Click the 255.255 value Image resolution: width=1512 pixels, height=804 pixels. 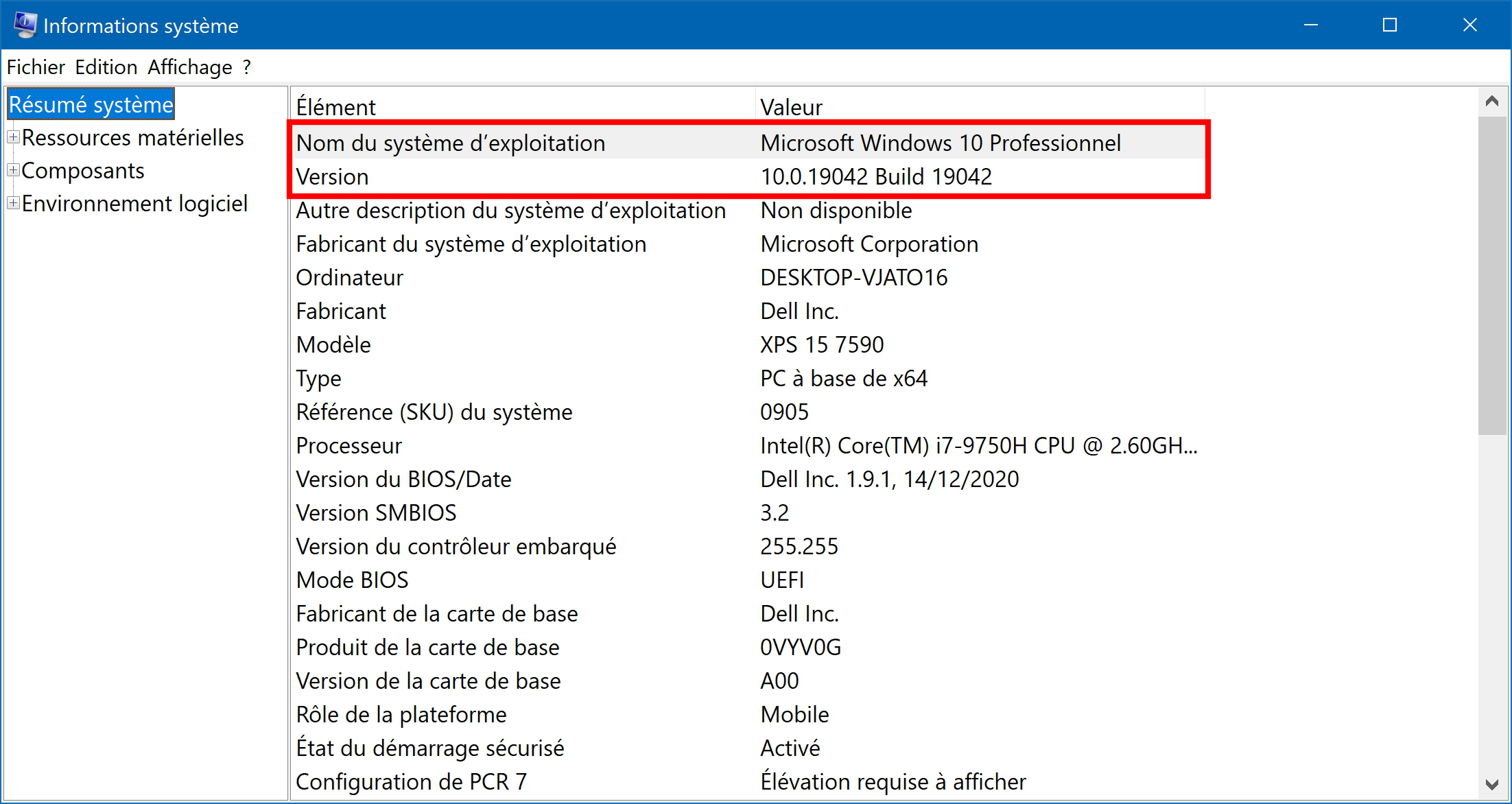pyautogui.click(x=799, y=546)
